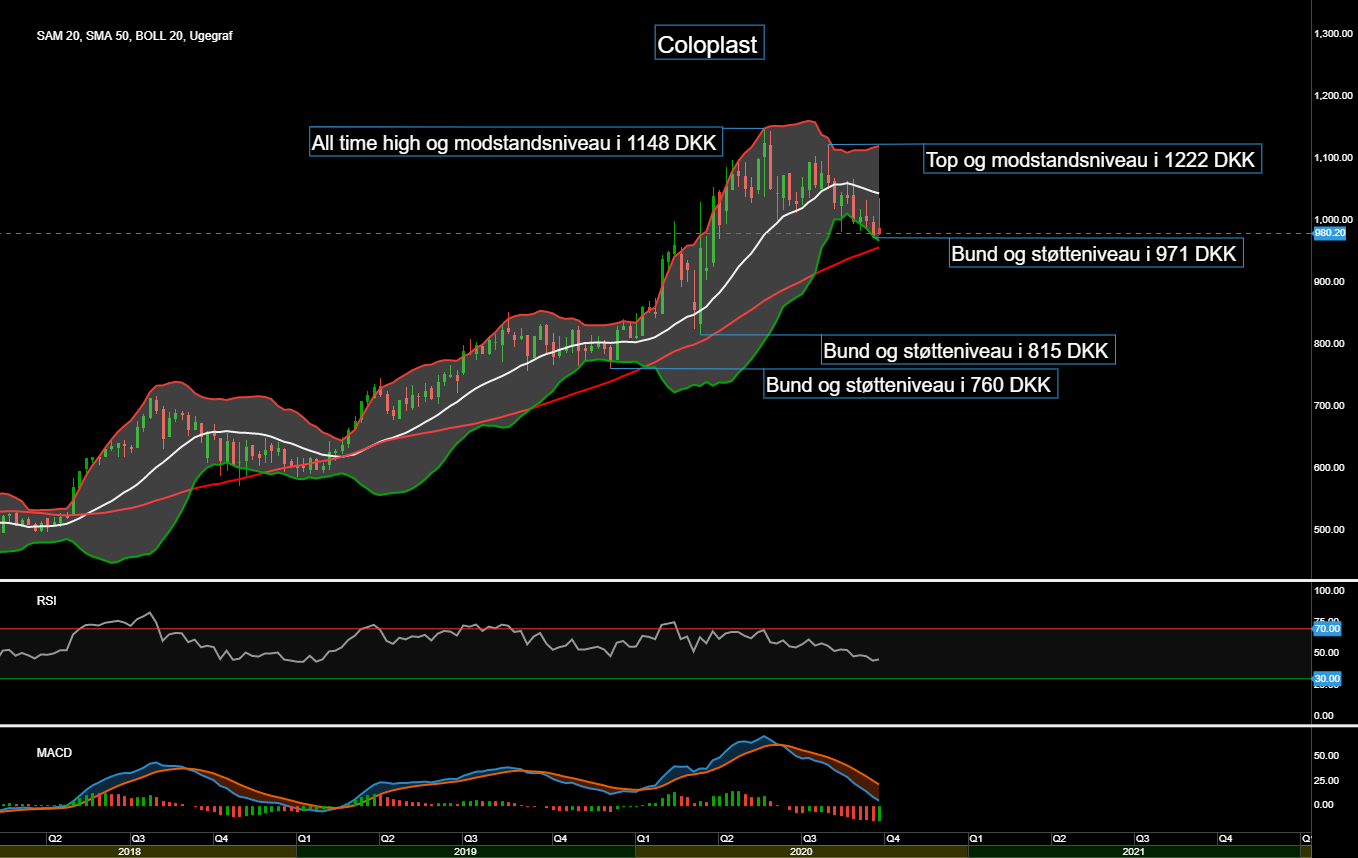Screen dimensions: 1358x858
Task: Click the 2018 year label on timeline
Action: coord(129,852)
